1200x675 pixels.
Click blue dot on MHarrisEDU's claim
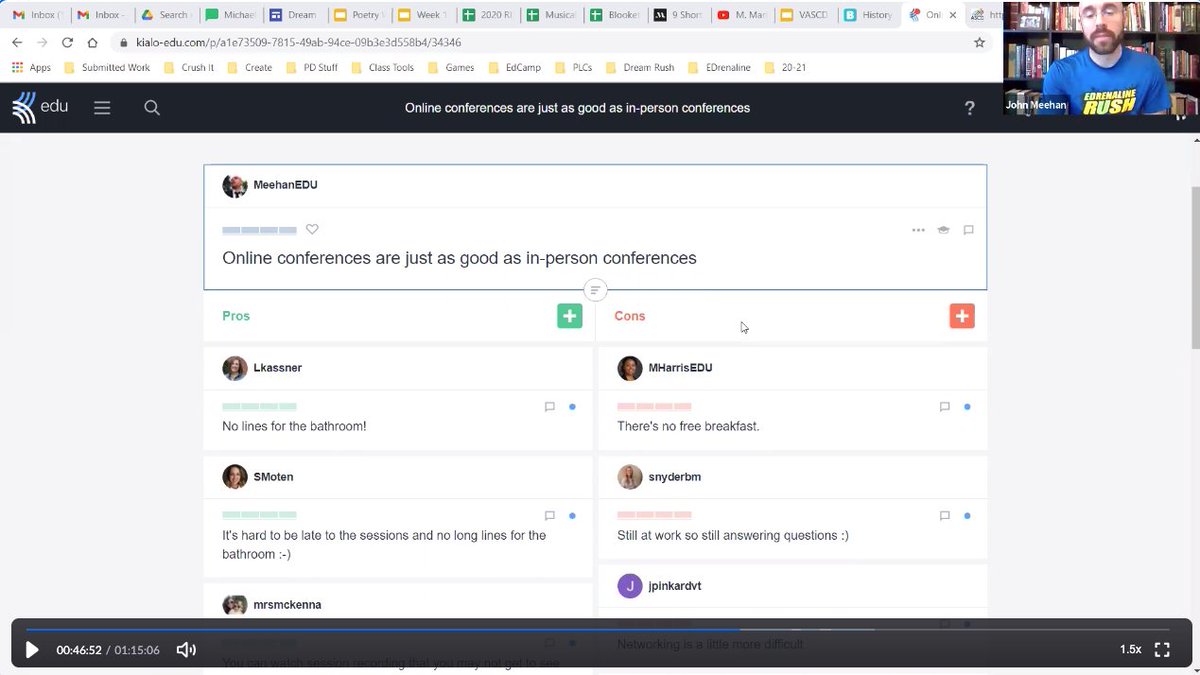[x=967, y=407]
